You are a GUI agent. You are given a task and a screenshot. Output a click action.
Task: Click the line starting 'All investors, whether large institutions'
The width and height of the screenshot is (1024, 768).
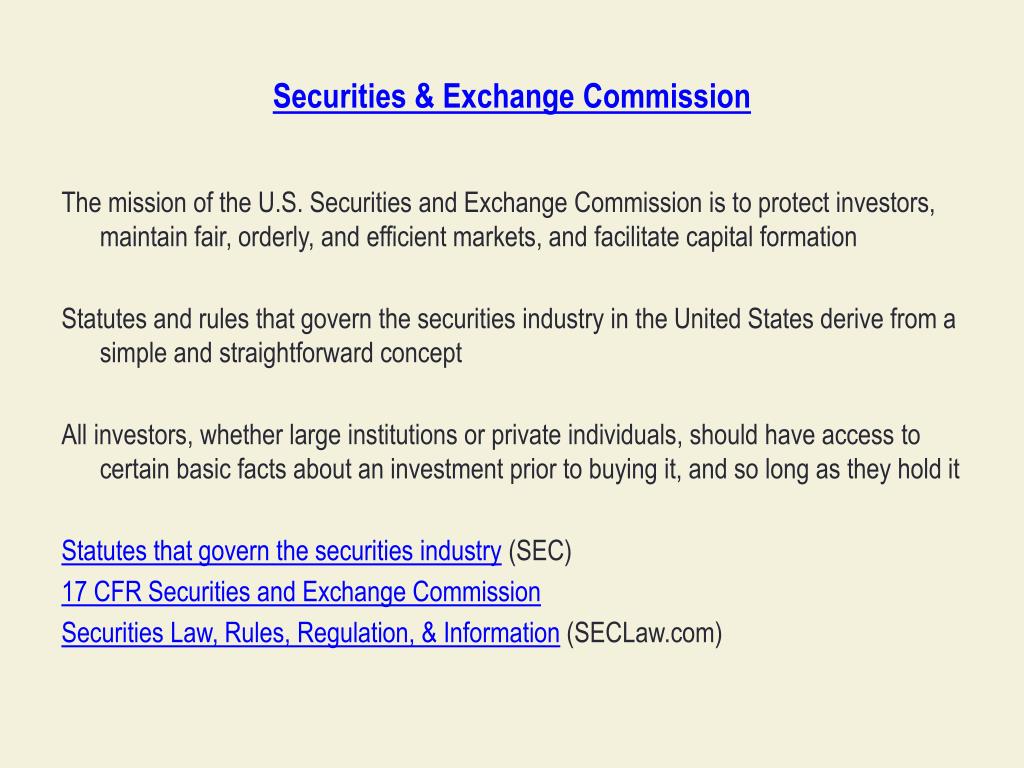pyautogui.click(x=490, y=435)
